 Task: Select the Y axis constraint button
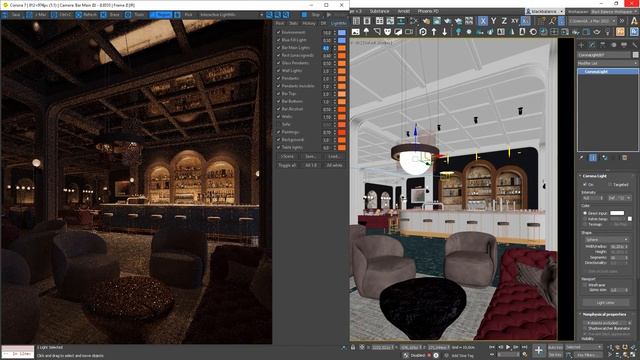[x=493, y=20]
